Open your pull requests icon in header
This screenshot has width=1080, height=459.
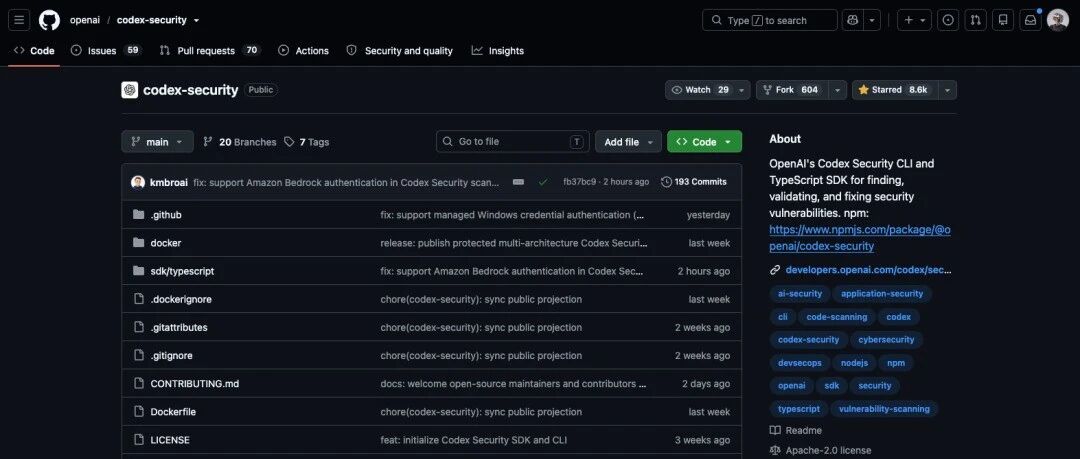(975, 20)
